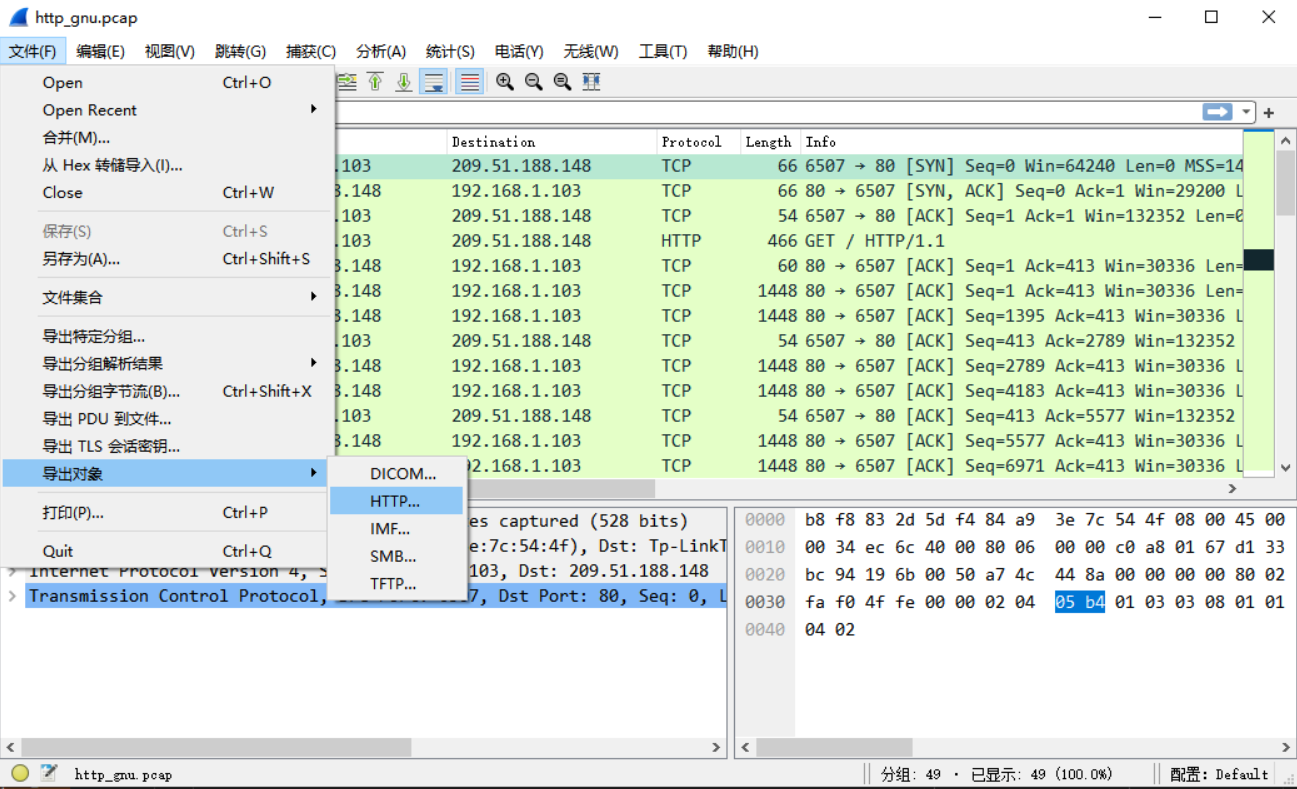The image size is (1297, 789).
Task: Open the 捕获(C) menu
Action: [311, 51]
